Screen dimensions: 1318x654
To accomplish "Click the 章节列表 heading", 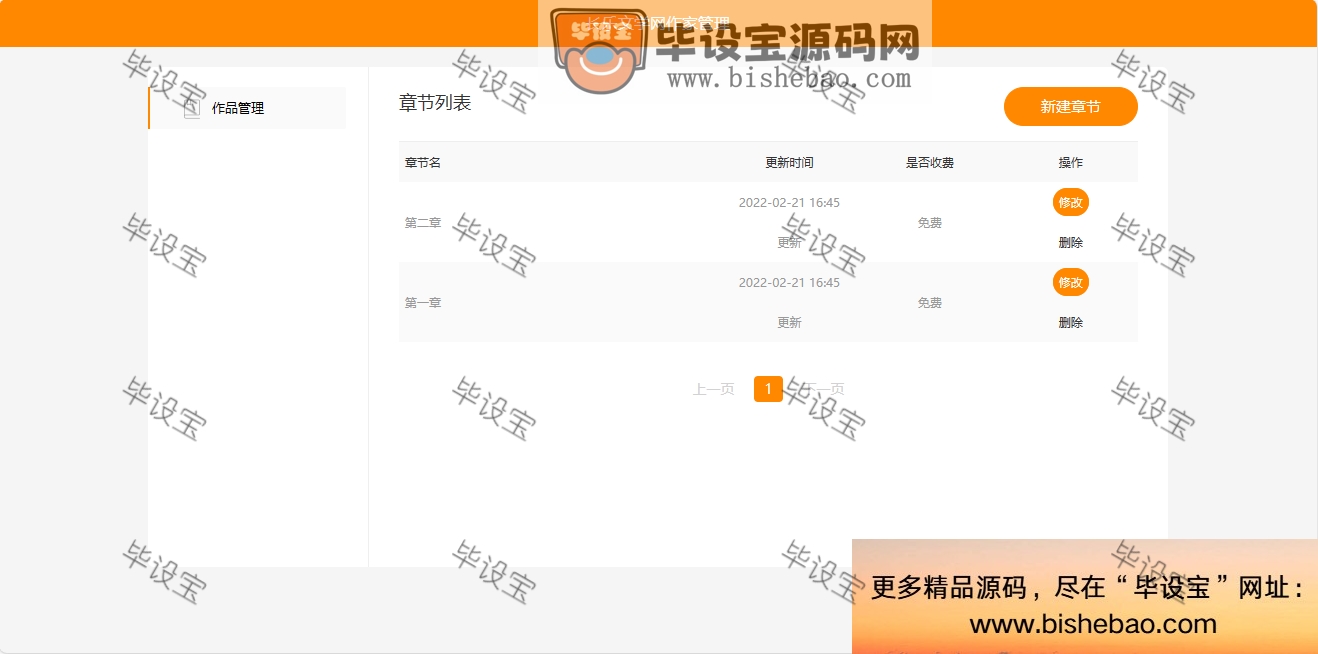I will (435, 102).
